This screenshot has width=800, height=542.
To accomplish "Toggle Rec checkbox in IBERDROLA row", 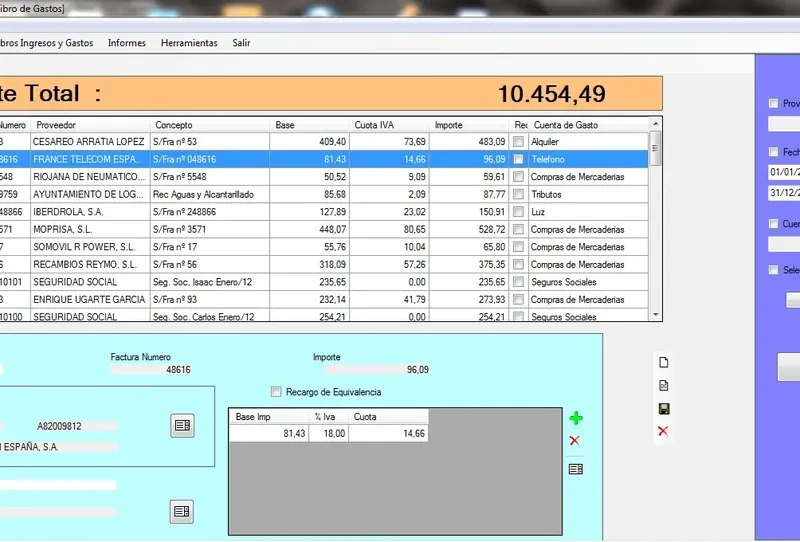I will [518, 211].
